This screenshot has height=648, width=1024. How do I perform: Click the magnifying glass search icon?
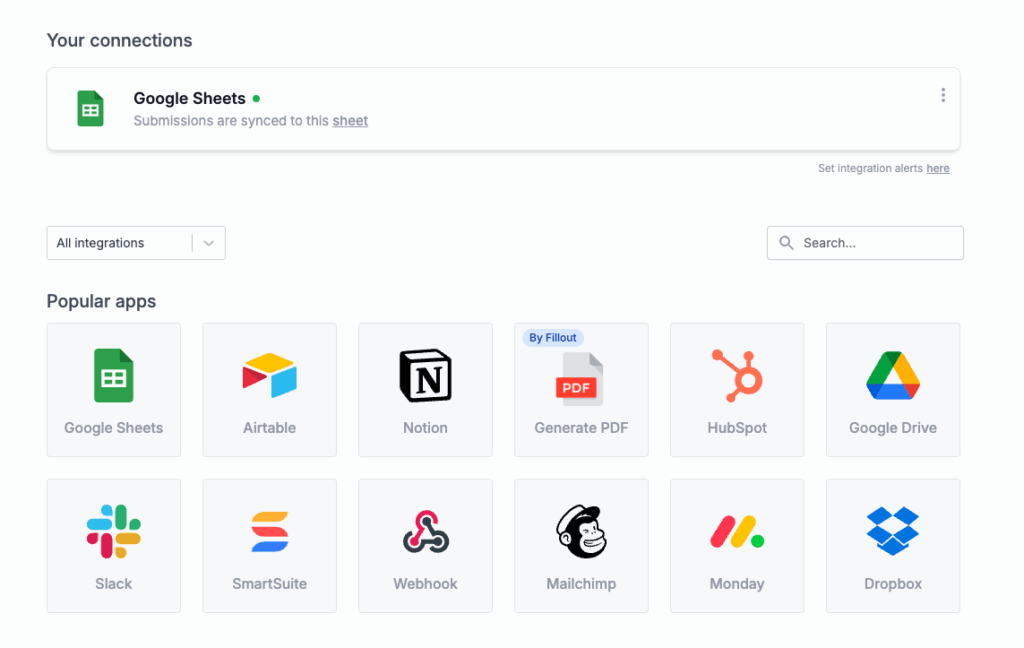tap(787, 243)
